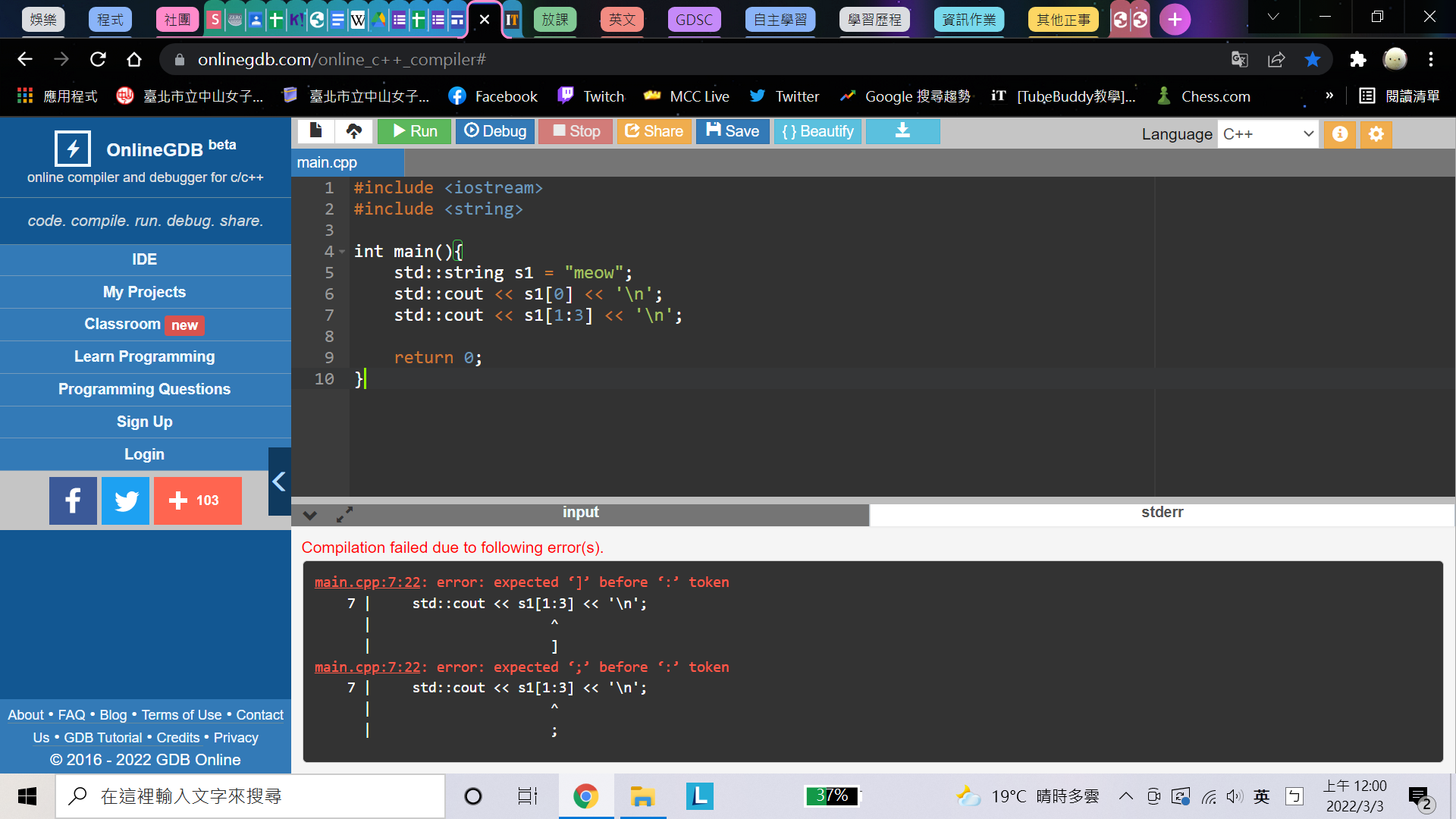Image resolution: width=1456 pixels, height=819 pixels.
Task: Open the orange info icon button
Action: [x=1340, y=134]
